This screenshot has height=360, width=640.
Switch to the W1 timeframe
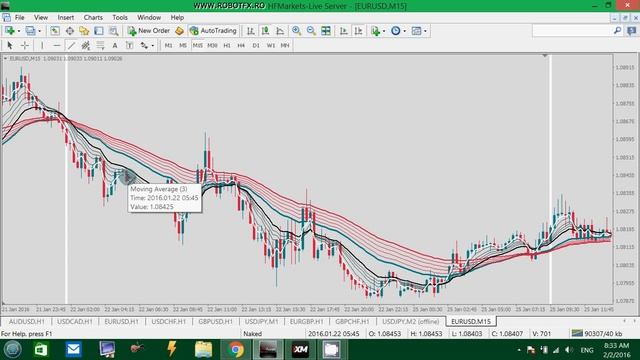(271, 45)
